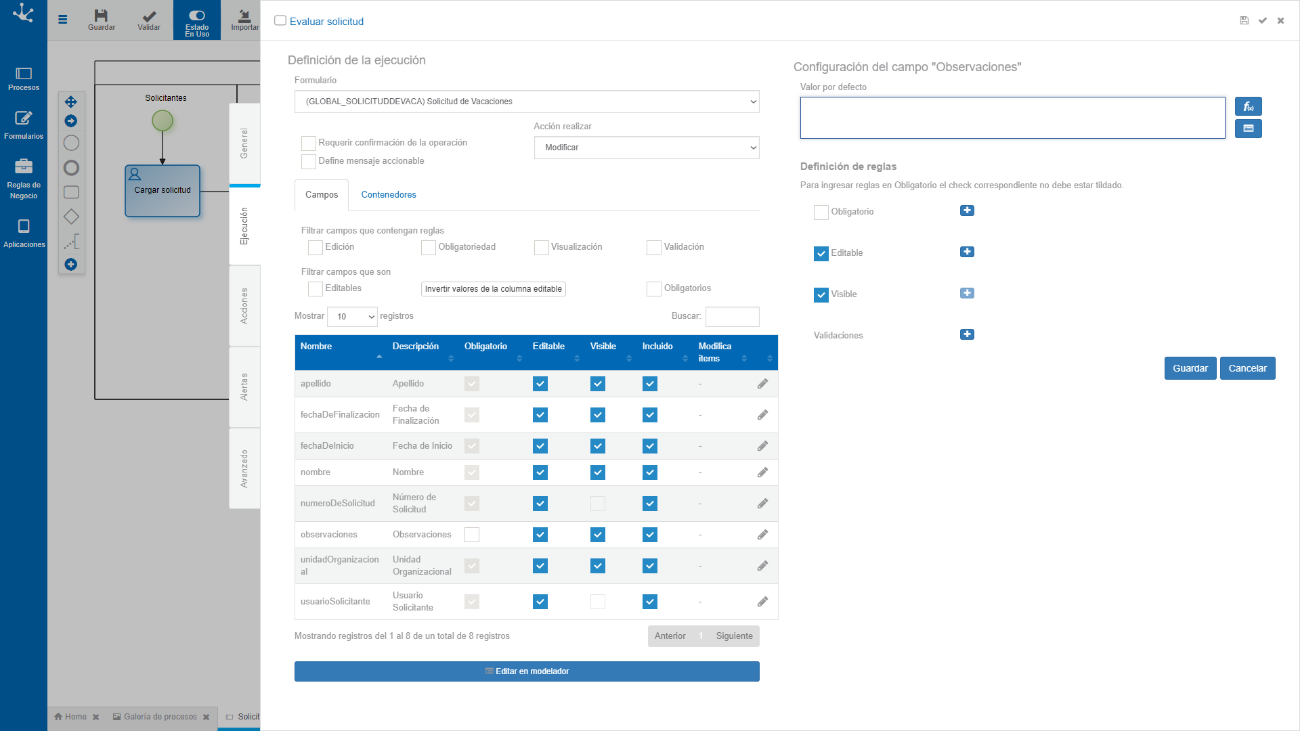Switch to the General vertical tab
The width and height of the screenshot is (1300, 731).
[245, 143]
